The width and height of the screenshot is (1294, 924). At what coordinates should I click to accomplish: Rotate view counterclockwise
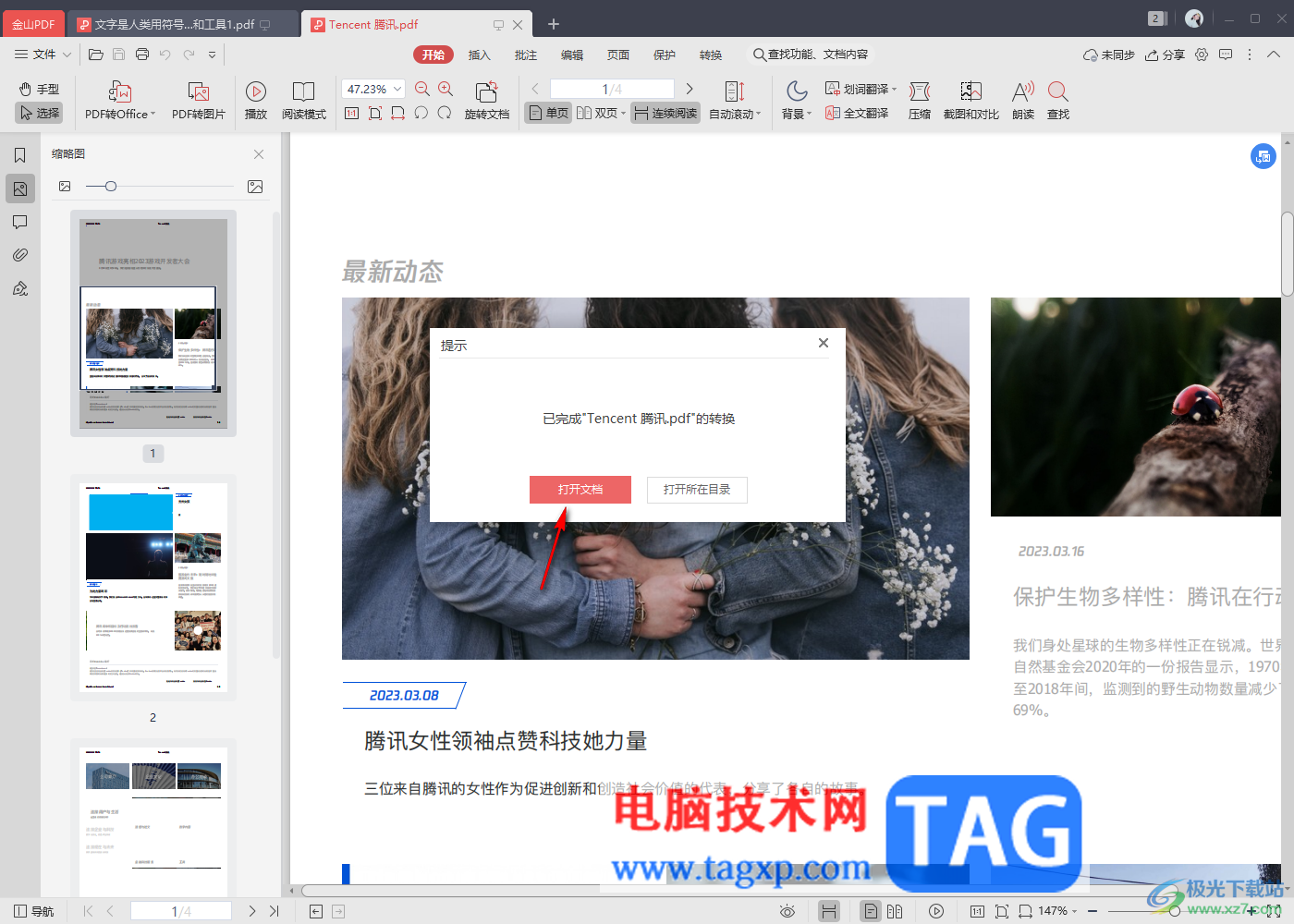421,113
